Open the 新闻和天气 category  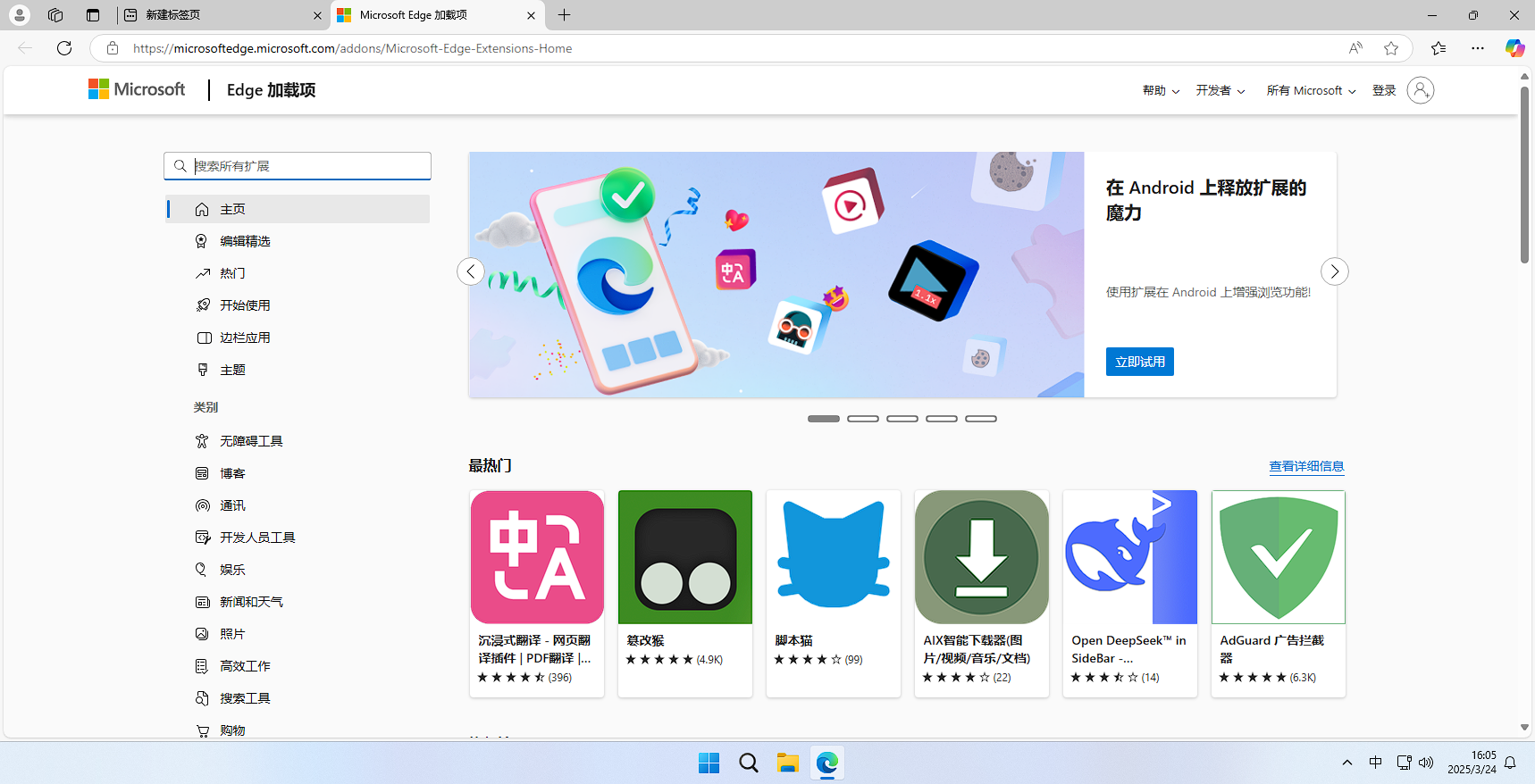click(298, 602)
